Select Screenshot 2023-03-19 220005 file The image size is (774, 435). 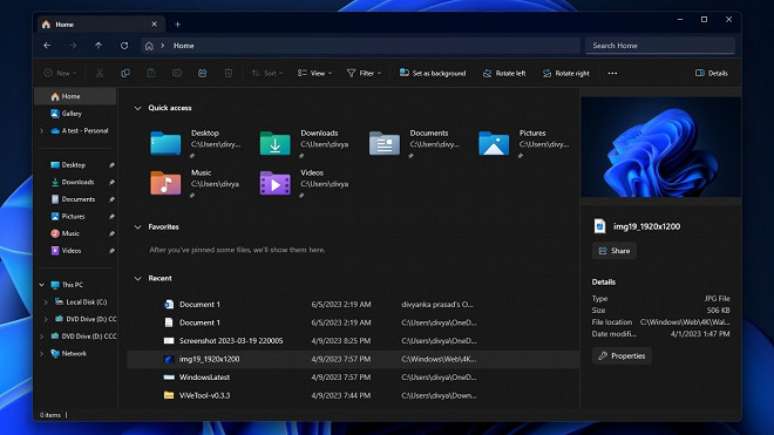(x=353, y=341)
